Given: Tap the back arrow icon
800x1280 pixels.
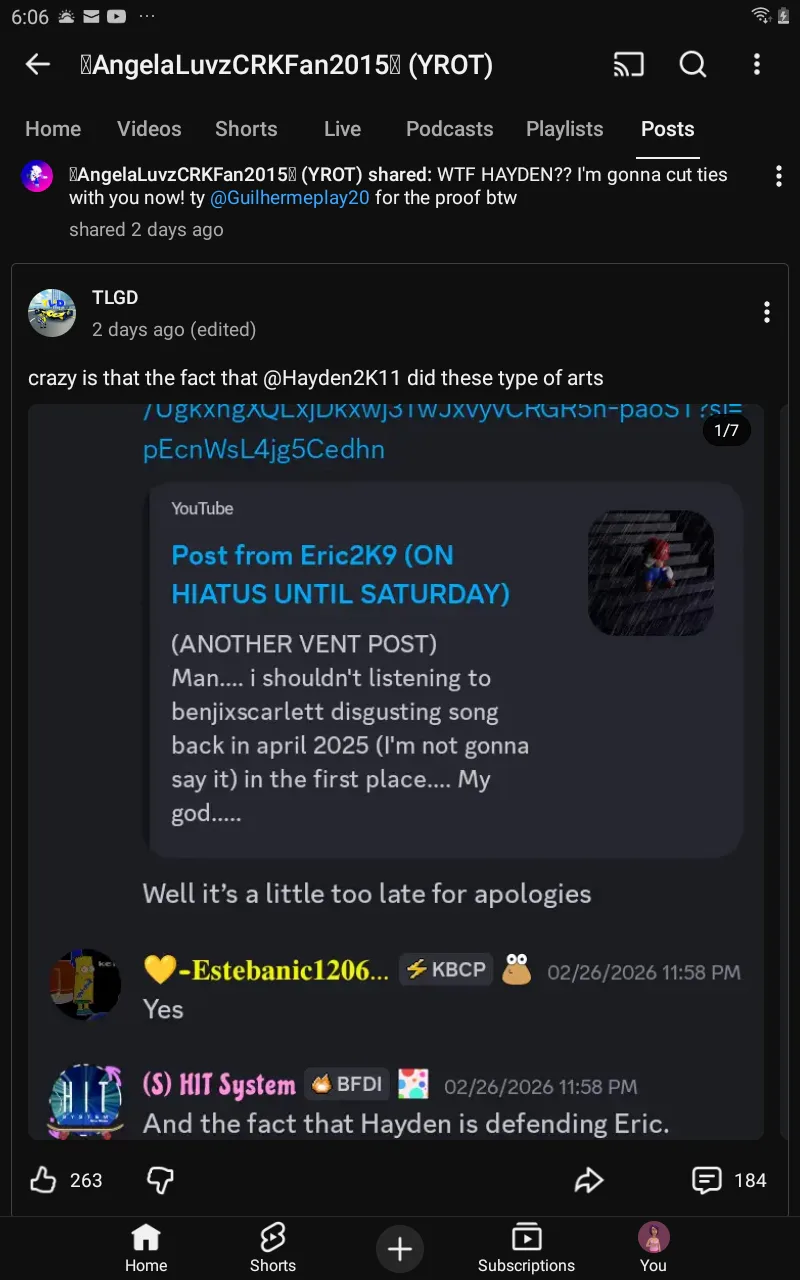Looking at the screenshot, I should point(38,65).
